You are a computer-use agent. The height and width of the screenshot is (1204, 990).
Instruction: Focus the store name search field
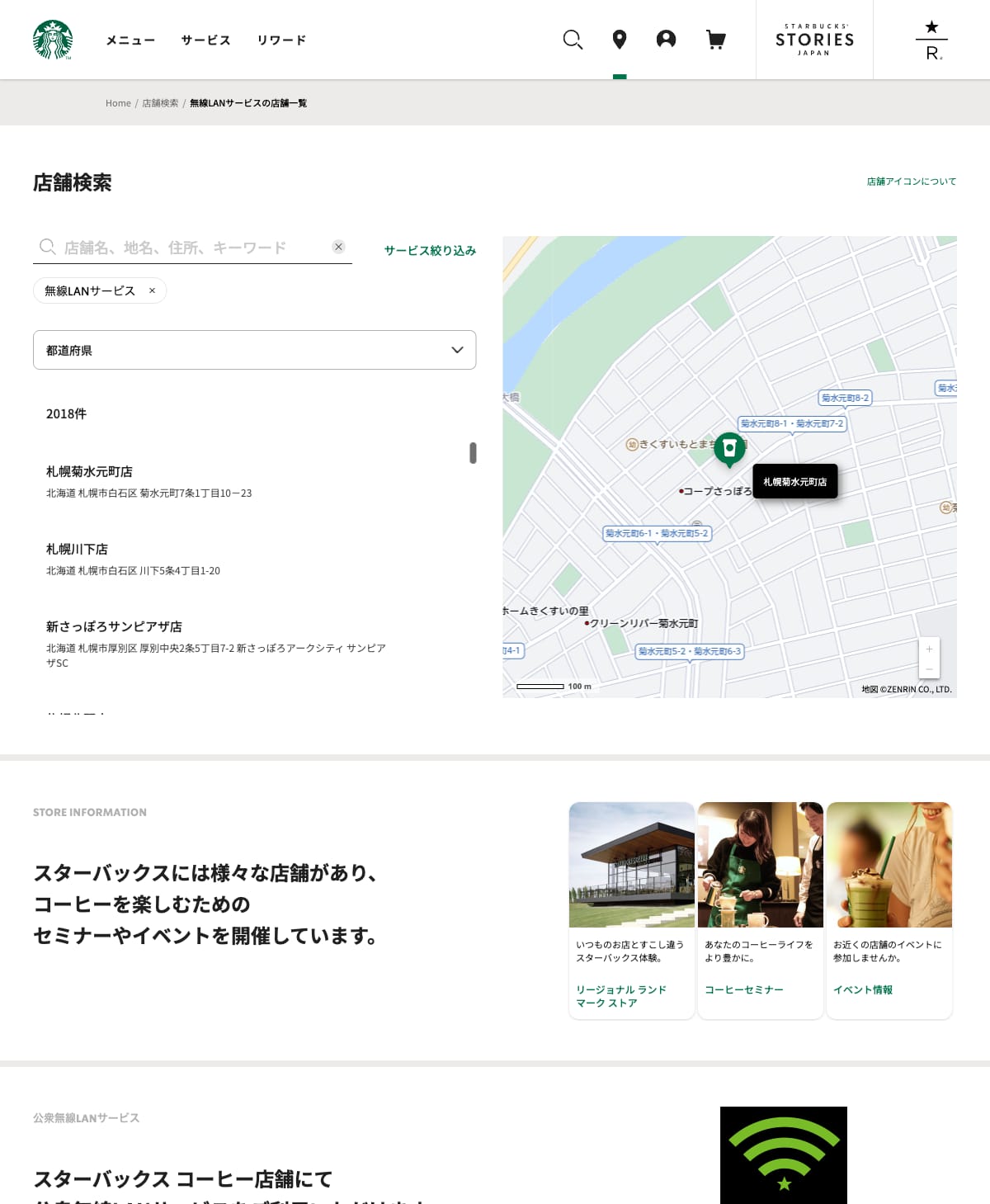[192, 247]
